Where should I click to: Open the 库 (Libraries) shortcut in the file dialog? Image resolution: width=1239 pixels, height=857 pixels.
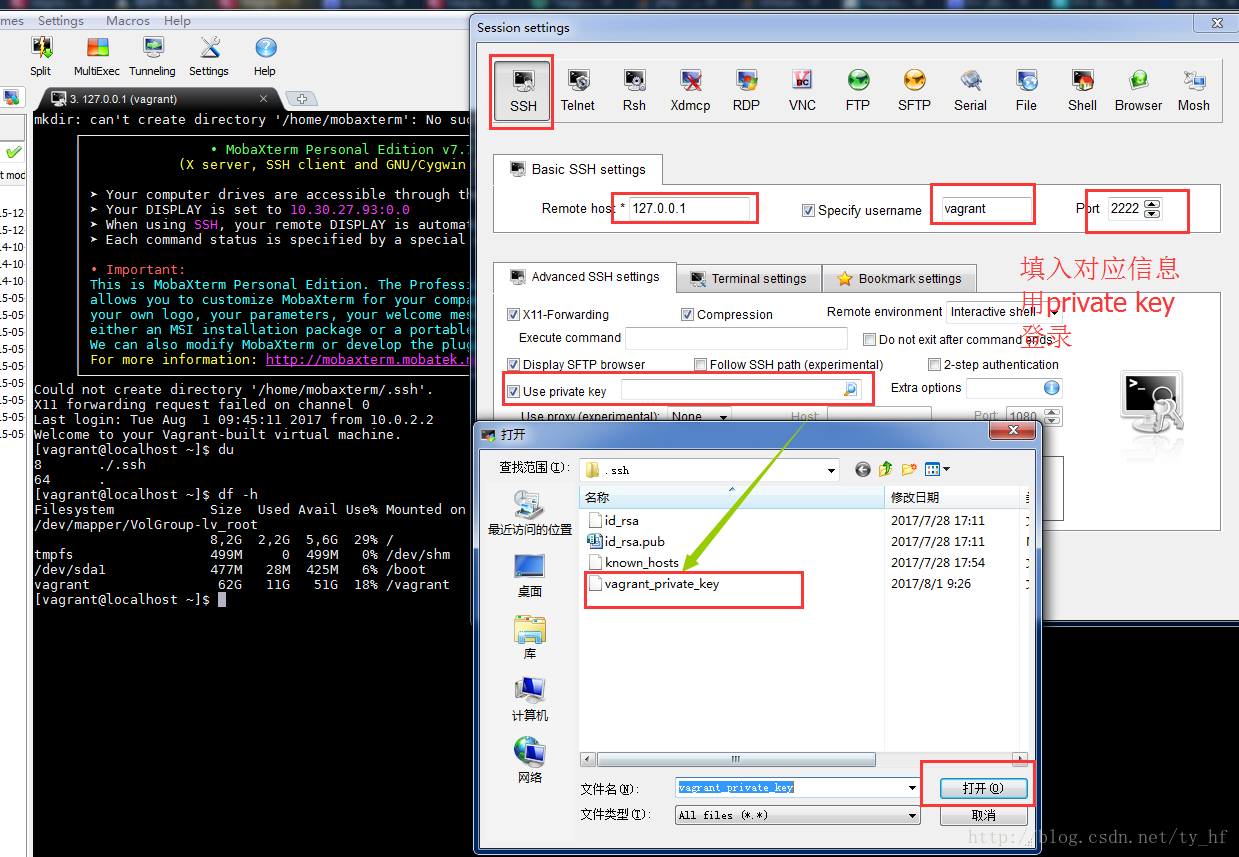coord(529,637)
